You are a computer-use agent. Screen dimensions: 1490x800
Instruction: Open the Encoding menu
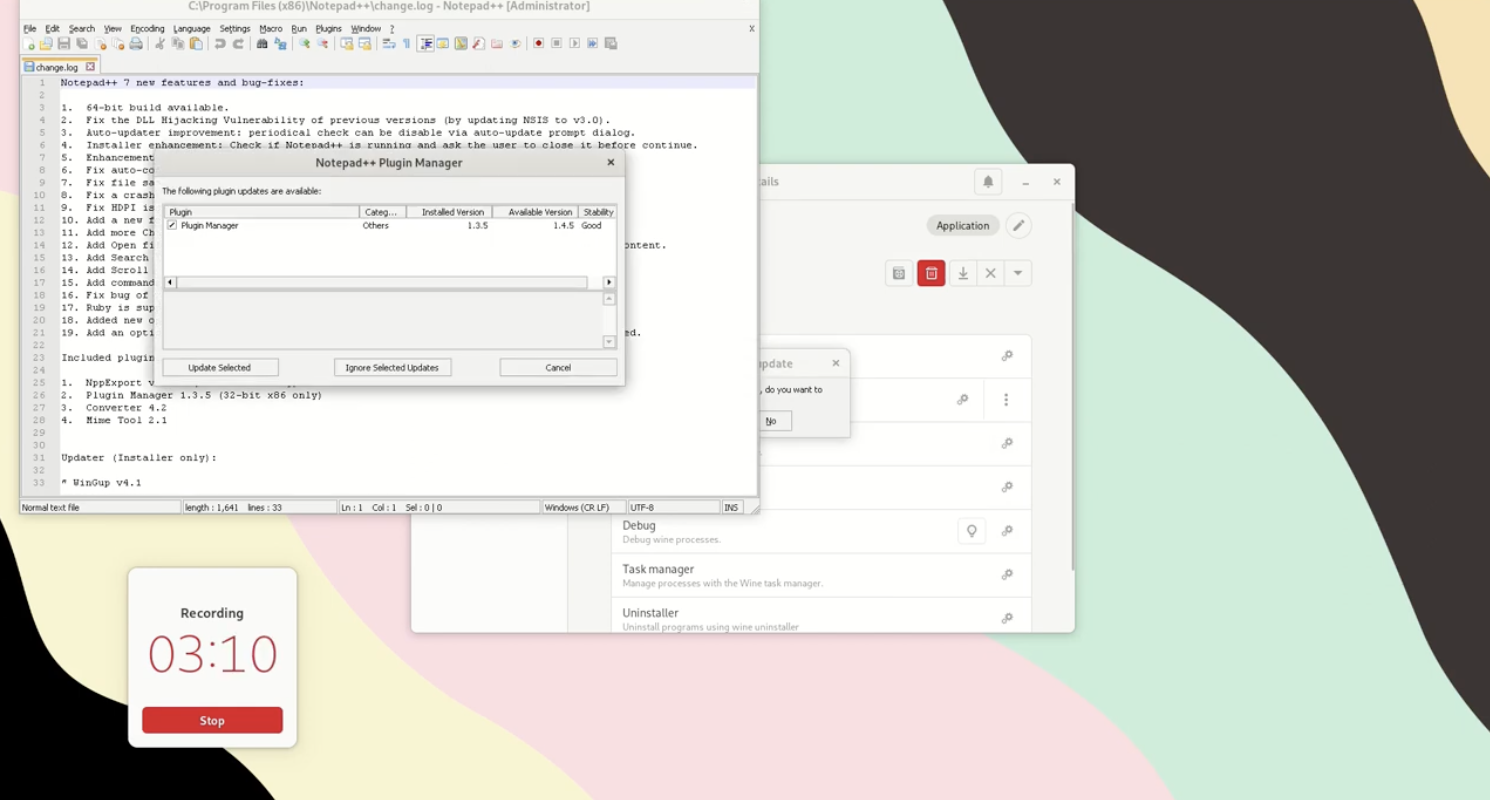(x=147, y=29)
